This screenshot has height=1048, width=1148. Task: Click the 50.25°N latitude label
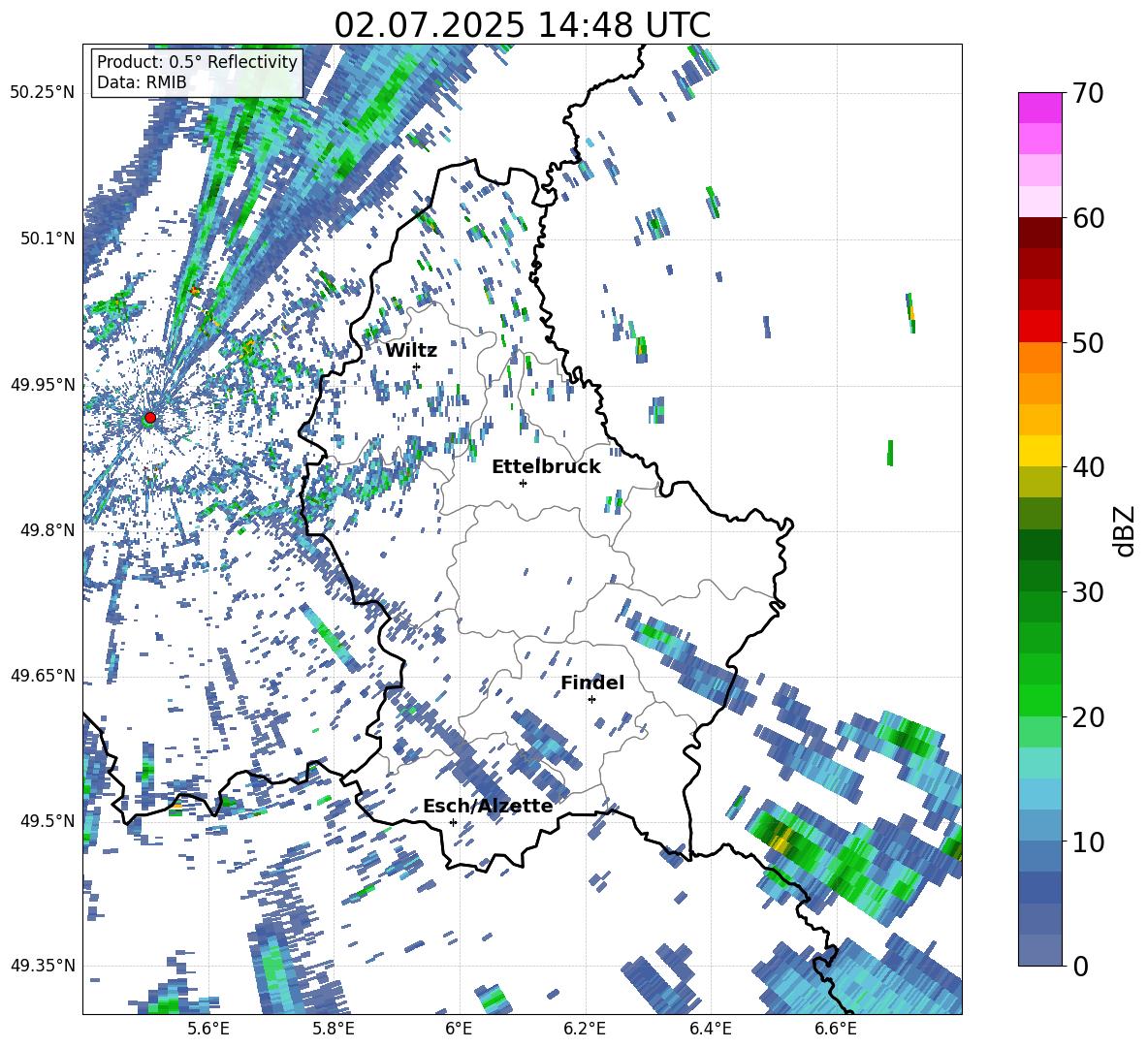point(43,93)
